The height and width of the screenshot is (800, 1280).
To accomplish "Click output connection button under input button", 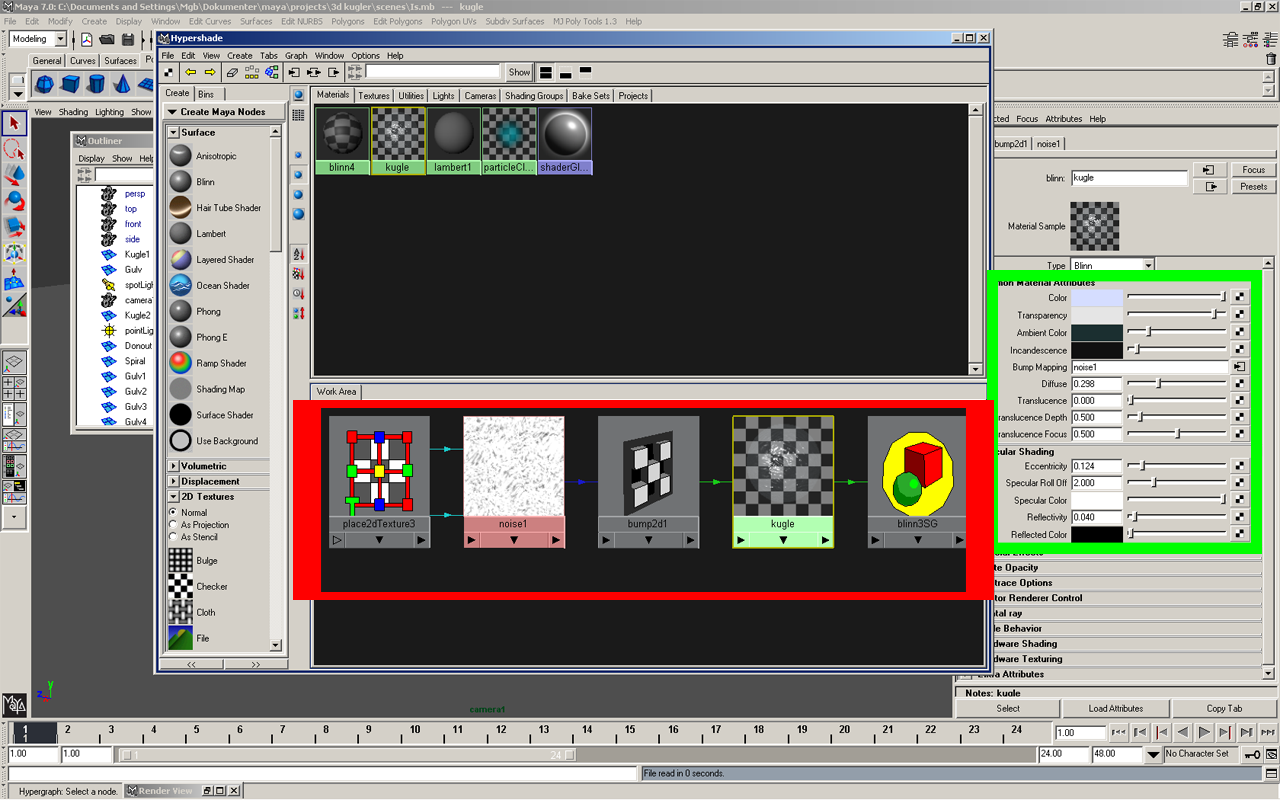I will [1208, 186].
